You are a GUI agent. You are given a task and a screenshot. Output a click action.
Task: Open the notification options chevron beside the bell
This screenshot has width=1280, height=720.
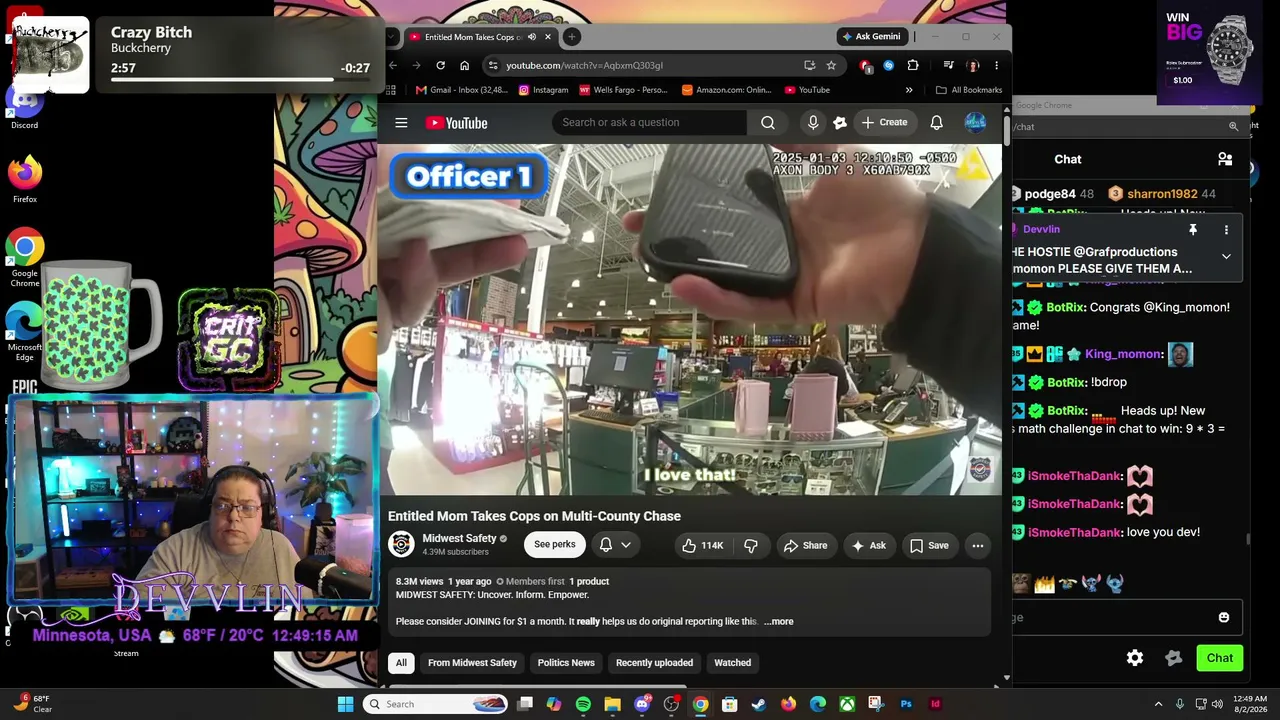[x=626, y=545]
